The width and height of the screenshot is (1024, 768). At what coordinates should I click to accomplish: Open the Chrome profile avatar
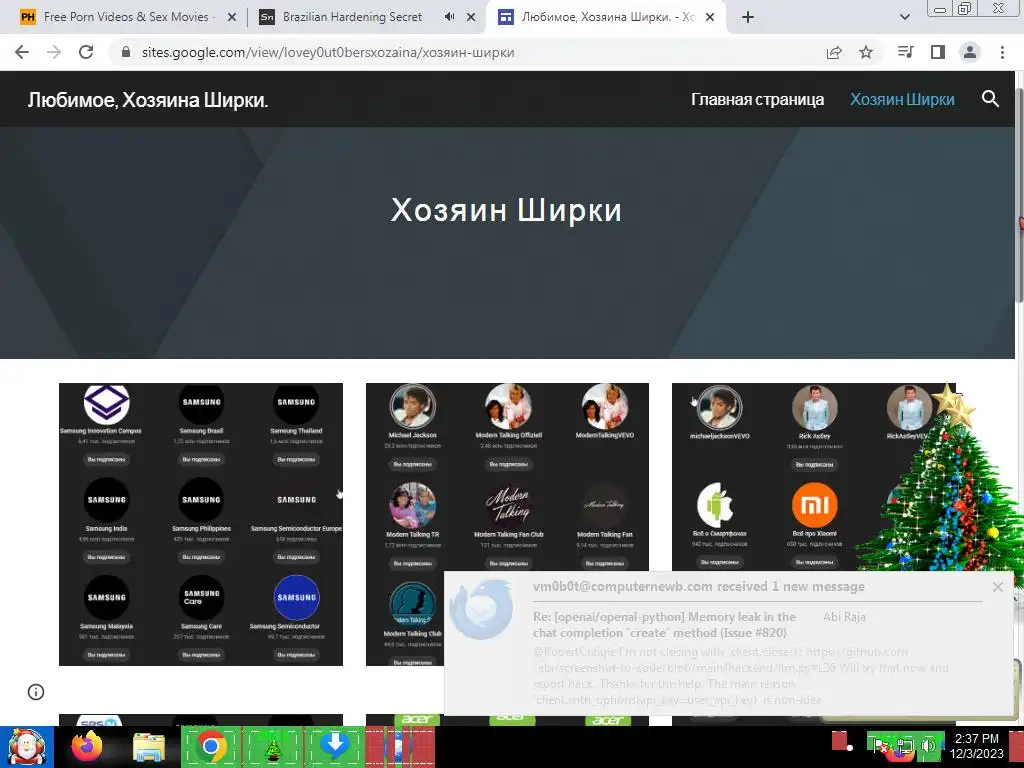pyautogui.click(x=970, y=52)
